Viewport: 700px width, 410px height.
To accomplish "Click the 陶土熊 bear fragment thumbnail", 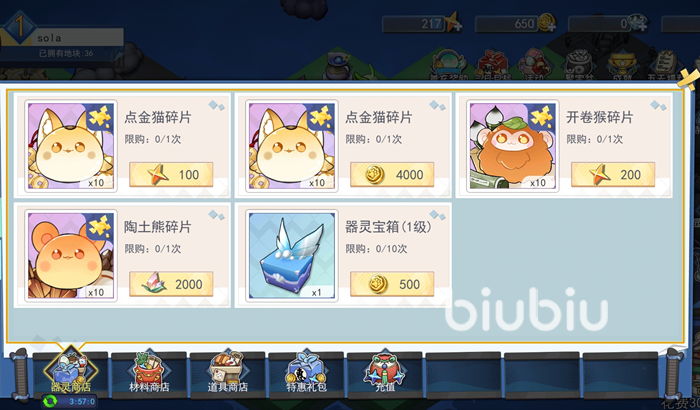I will coord(71,255).
